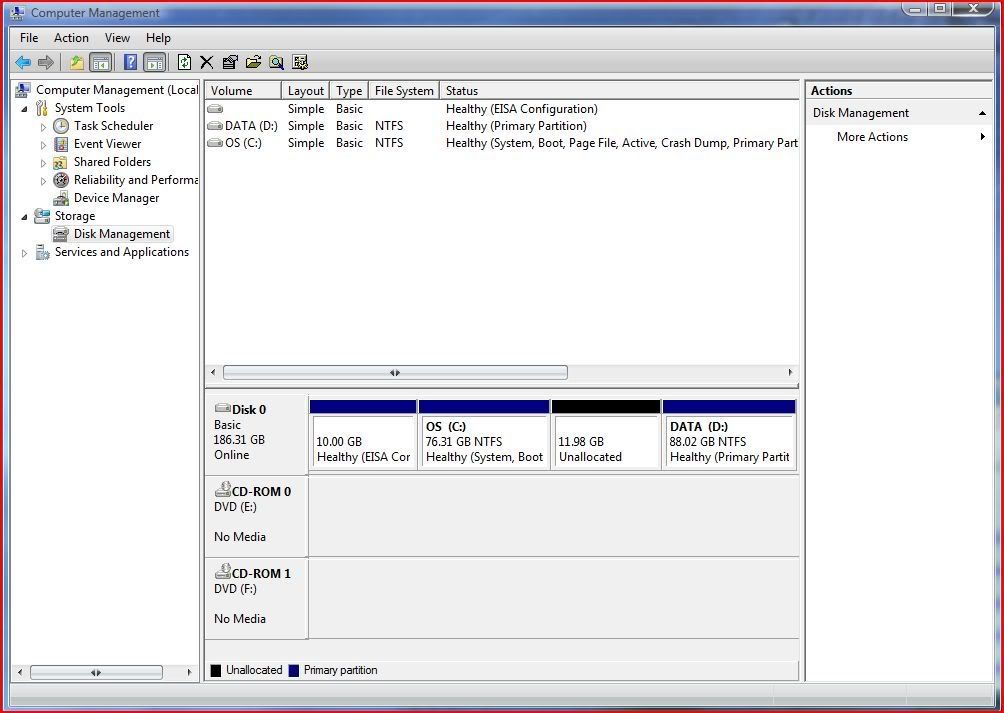1004x713 pixels.
Task: Click the settings view toolbar icon at far right
Action: pos(300,62)
